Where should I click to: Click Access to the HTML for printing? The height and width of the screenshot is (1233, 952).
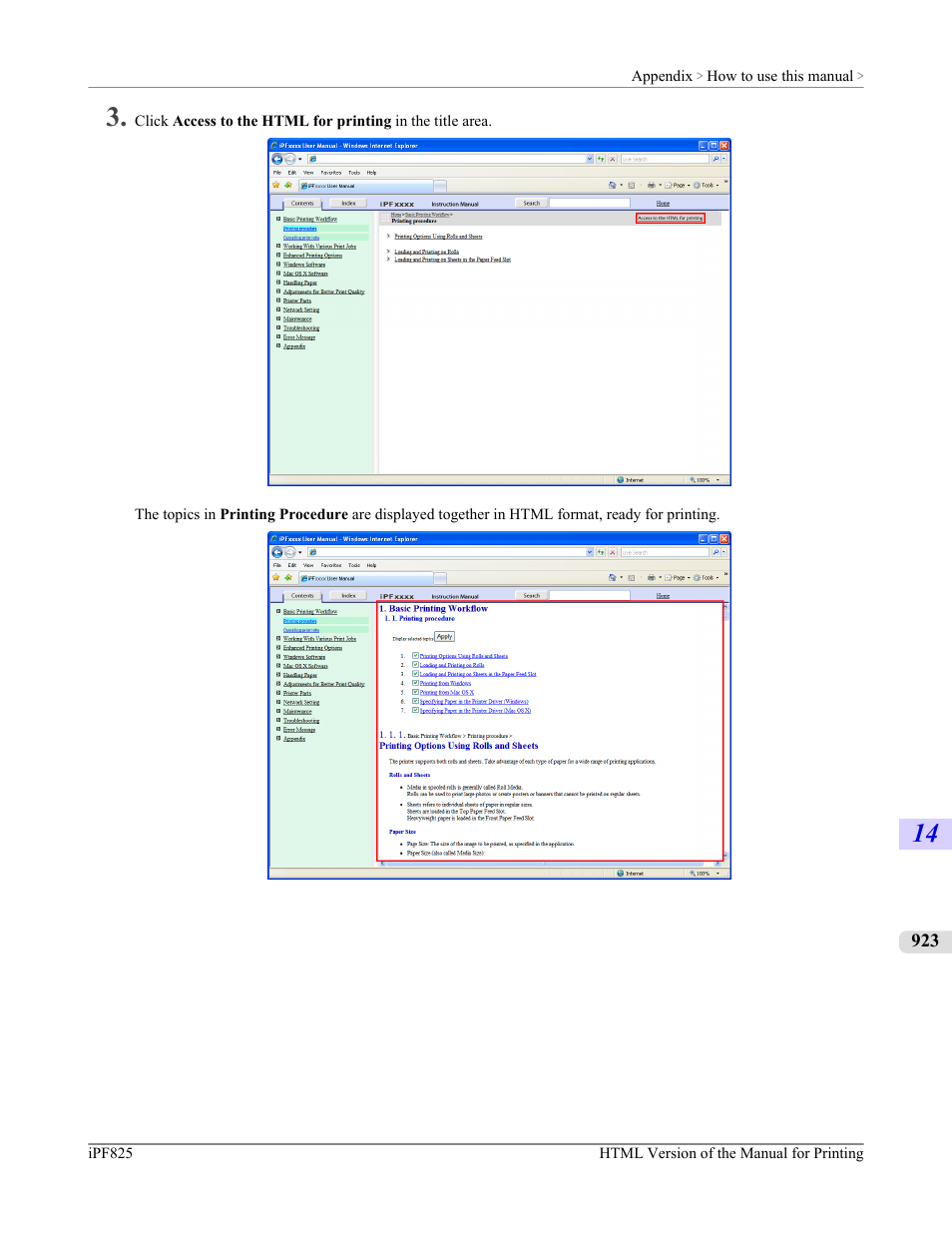point(671,218)
